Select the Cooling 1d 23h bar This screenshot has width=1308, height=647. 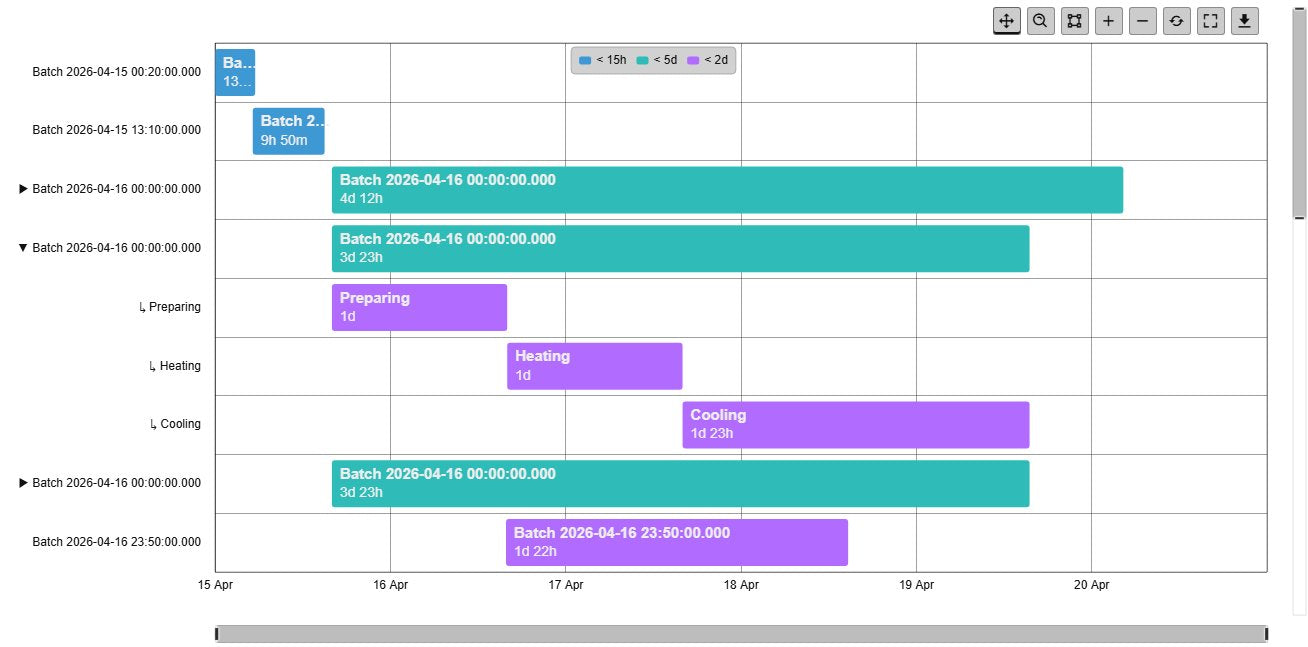tap(856, 425)
